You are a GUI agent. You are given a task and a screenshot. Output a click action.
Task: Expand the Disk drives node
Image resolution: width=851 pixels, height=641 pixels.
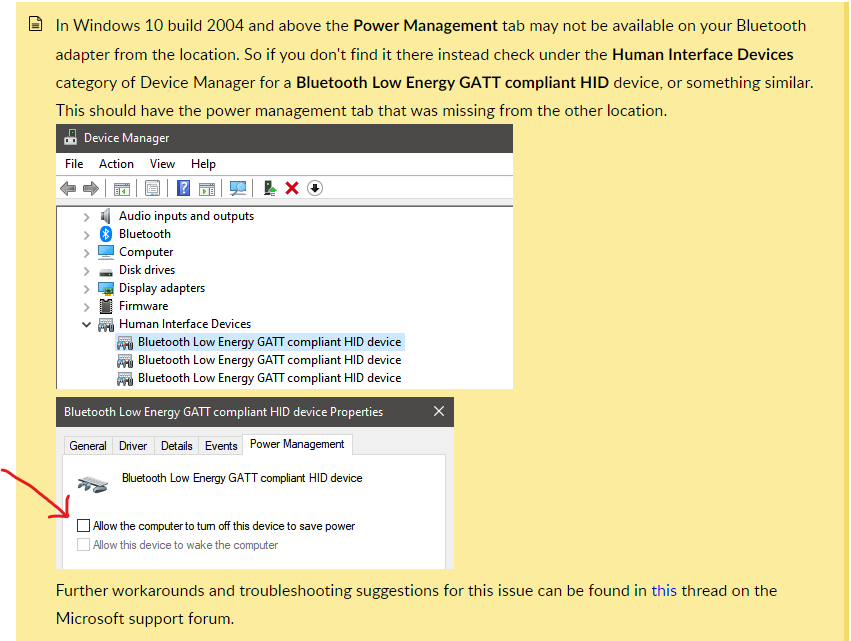[x=86, y=270]
